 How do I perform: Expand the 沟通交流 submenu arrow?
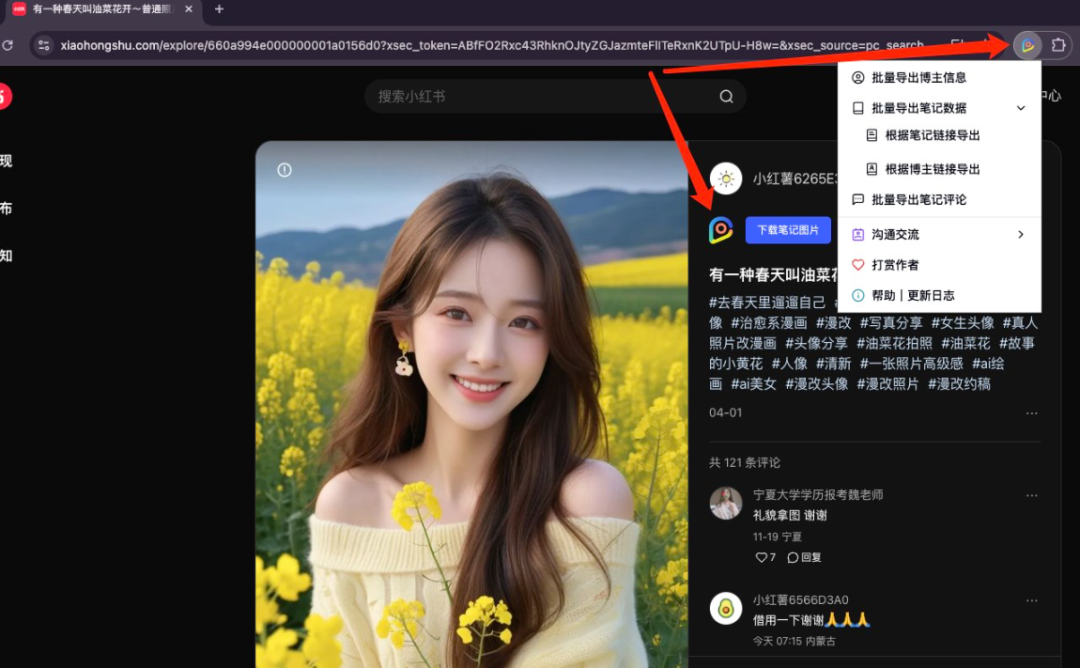(1021, 235)
